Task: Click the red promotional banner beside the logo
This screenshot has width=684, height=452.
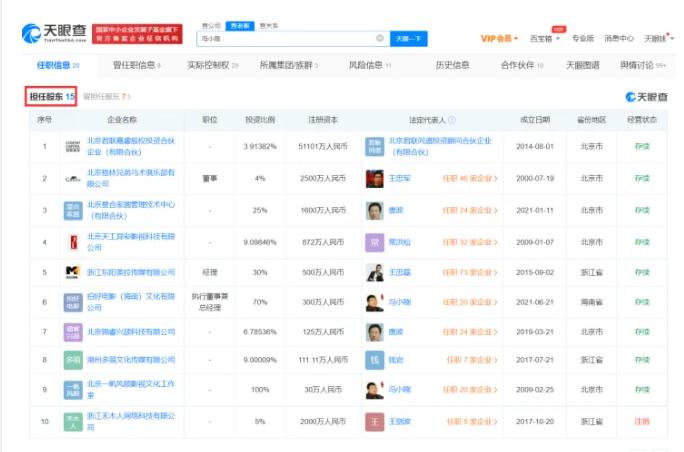Action: 137,34
